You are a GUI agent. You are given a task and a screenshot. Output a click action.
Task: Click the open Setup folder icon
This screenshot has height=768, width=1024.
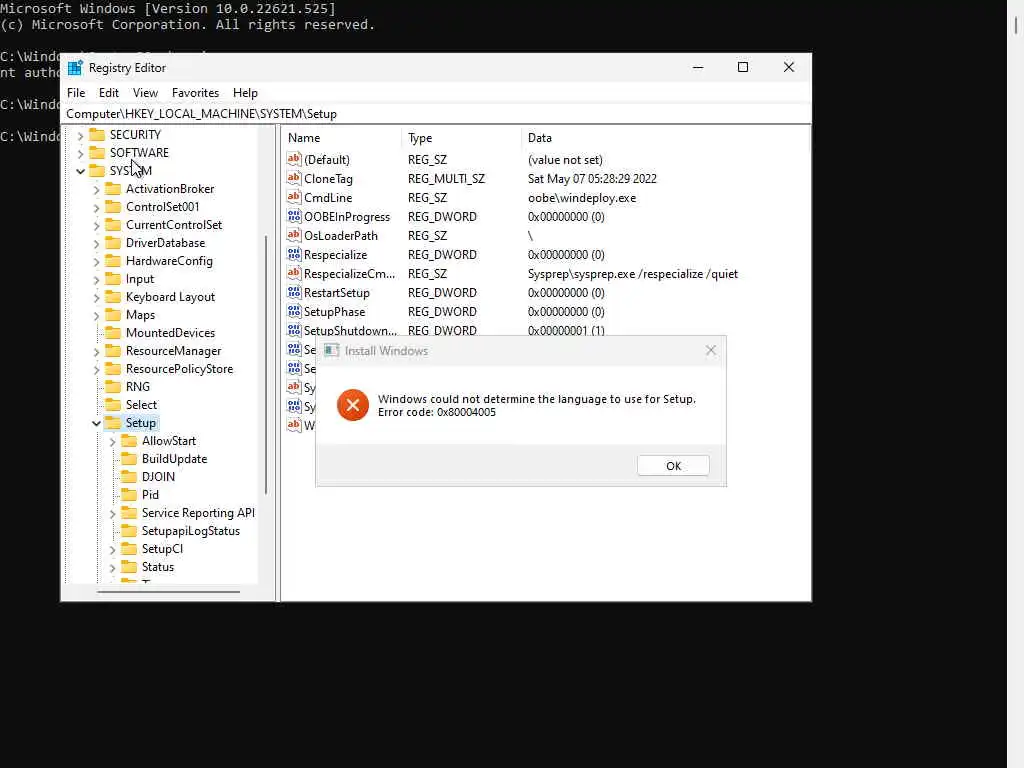pyautogui.click(x=113, y=423)
